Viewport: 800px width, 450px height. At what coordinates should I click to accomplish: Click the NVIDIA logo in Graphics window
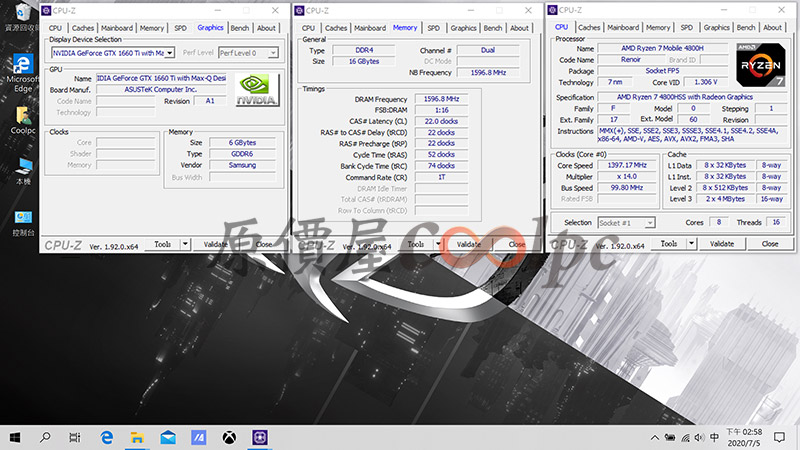pos(257,90)
